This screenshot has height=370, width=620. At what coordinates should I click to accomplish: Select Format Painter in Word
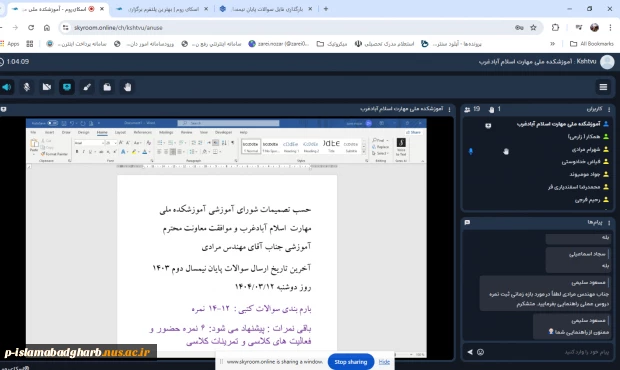54,154
